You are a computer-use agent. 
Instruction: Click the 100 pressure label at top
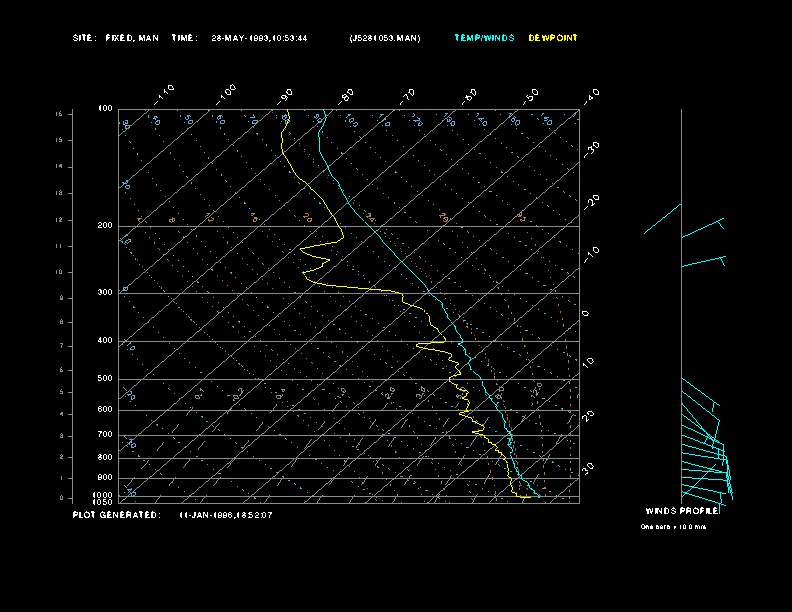(x=105, y=108)
